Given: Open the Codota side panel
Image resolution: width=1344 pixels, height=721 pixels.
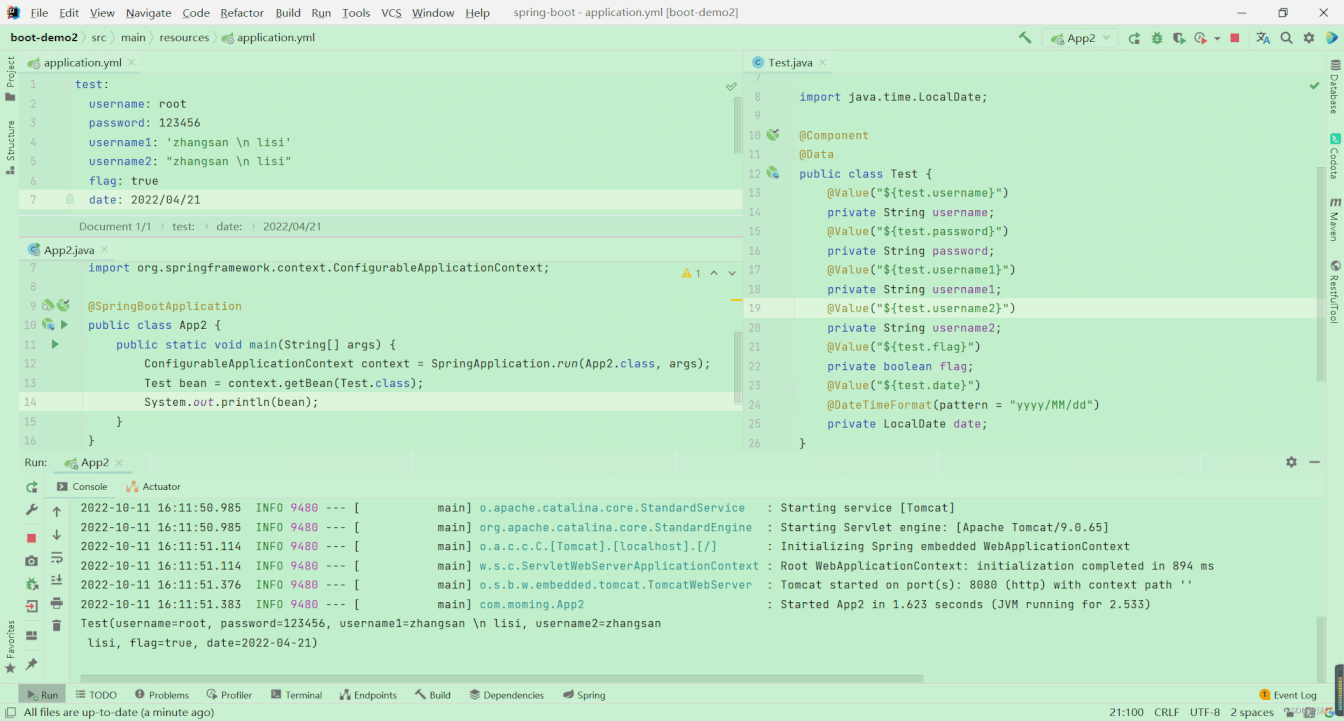Looking at the screenshot, I should tap(1334, 155).
